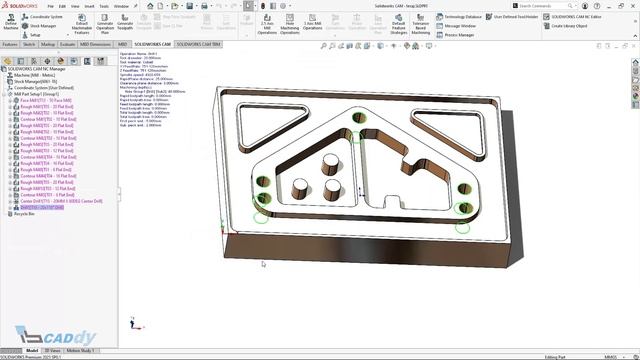
Task: Click the Print icon
Action: tap(204, 6)
